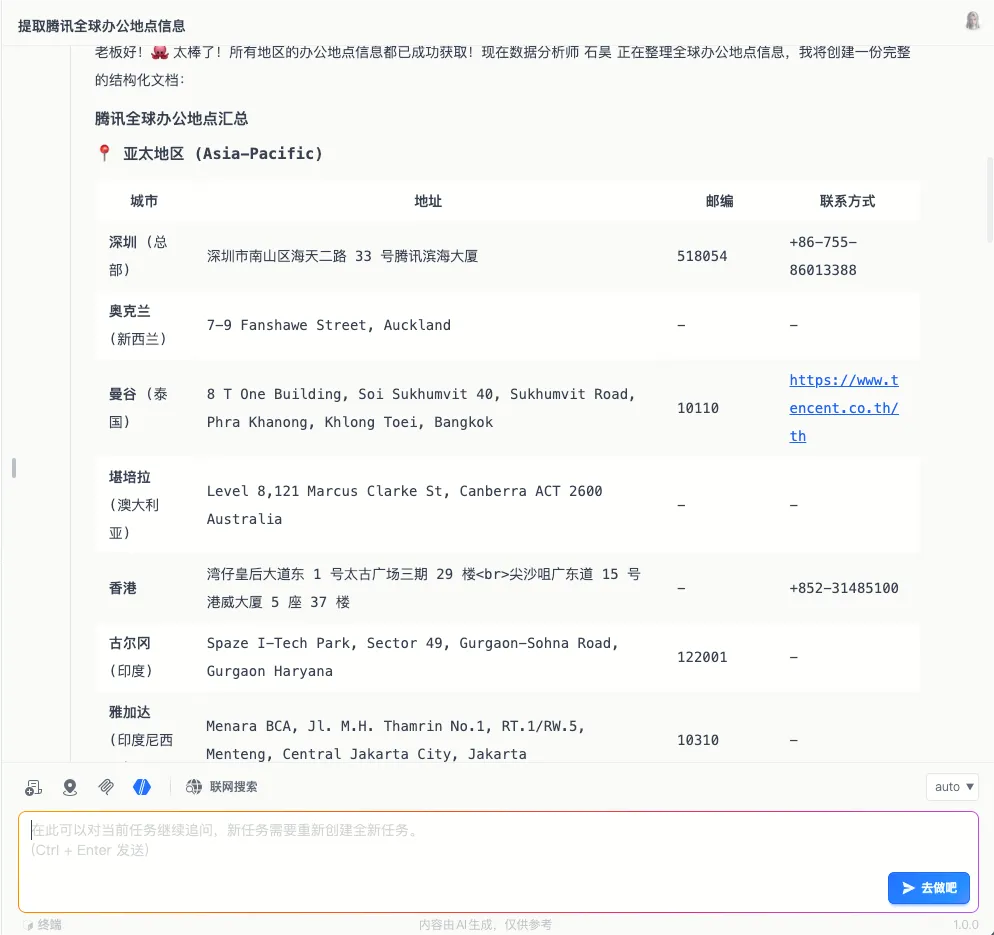
Task: Click postal code 10310
Action: coord(698,740)
